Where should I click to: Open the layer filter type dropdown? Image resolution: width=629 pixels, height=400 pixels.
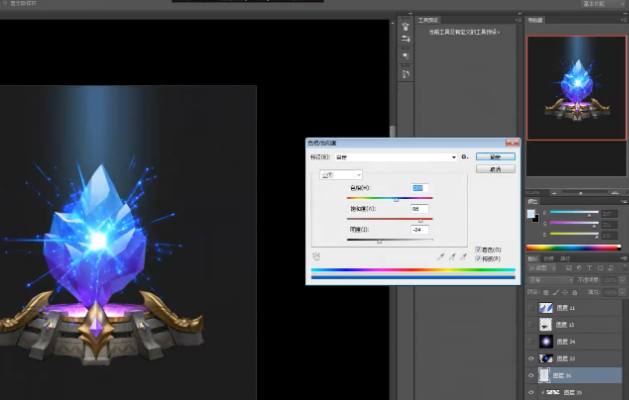click(x=542, y=268)
